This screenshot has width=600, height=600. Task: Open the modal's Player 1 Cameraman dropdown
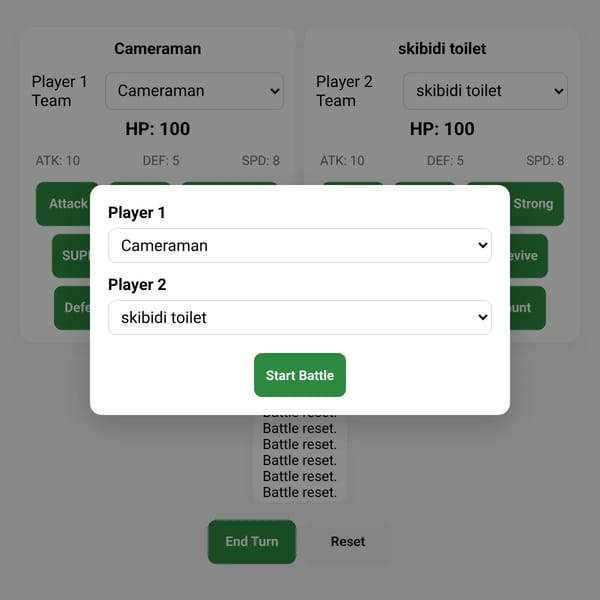(x=300, y=245)
